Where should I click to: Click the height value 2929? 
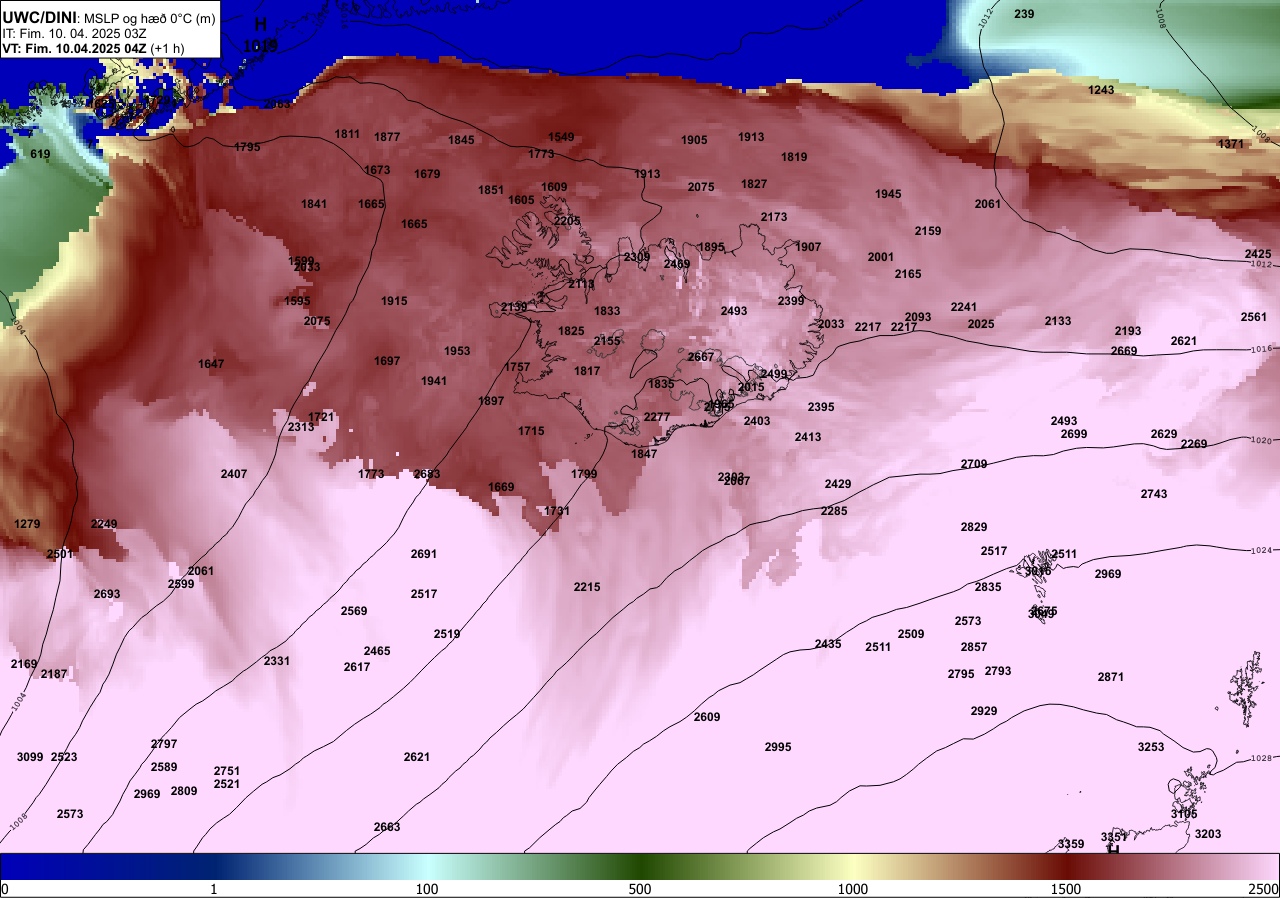[x=984, y=711]
